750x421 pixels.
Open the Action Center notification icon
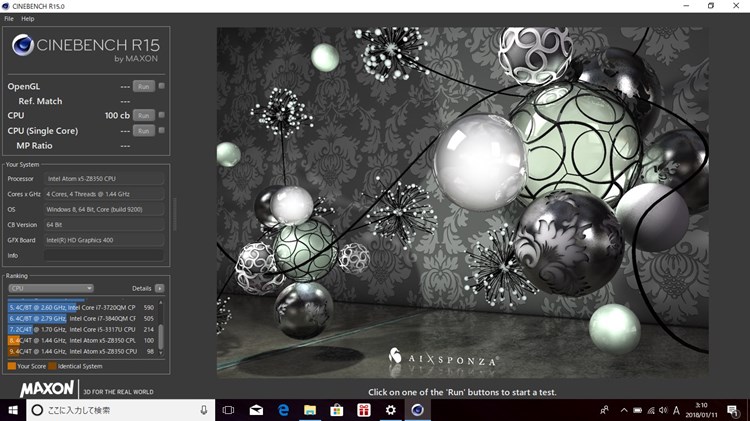732,410
